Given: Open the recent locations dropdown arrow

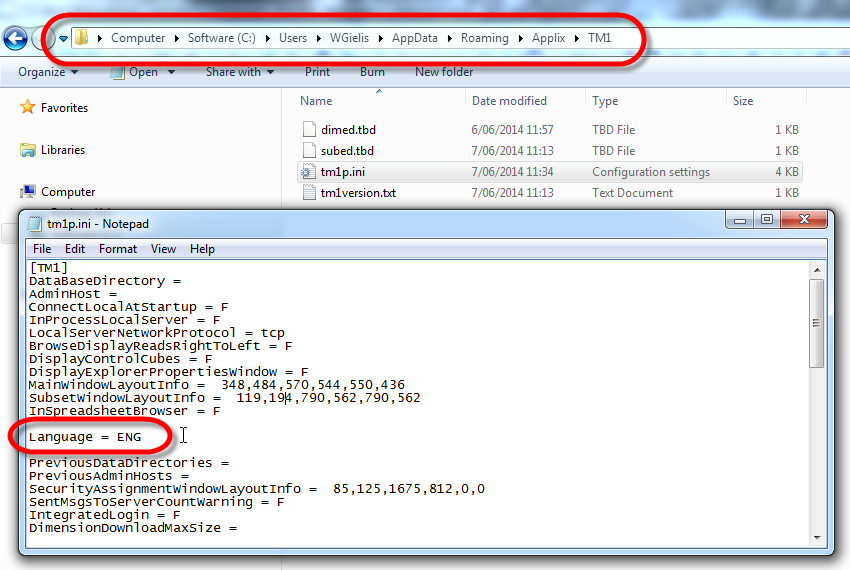Looking at the screenshot, I should coord(63,39).
